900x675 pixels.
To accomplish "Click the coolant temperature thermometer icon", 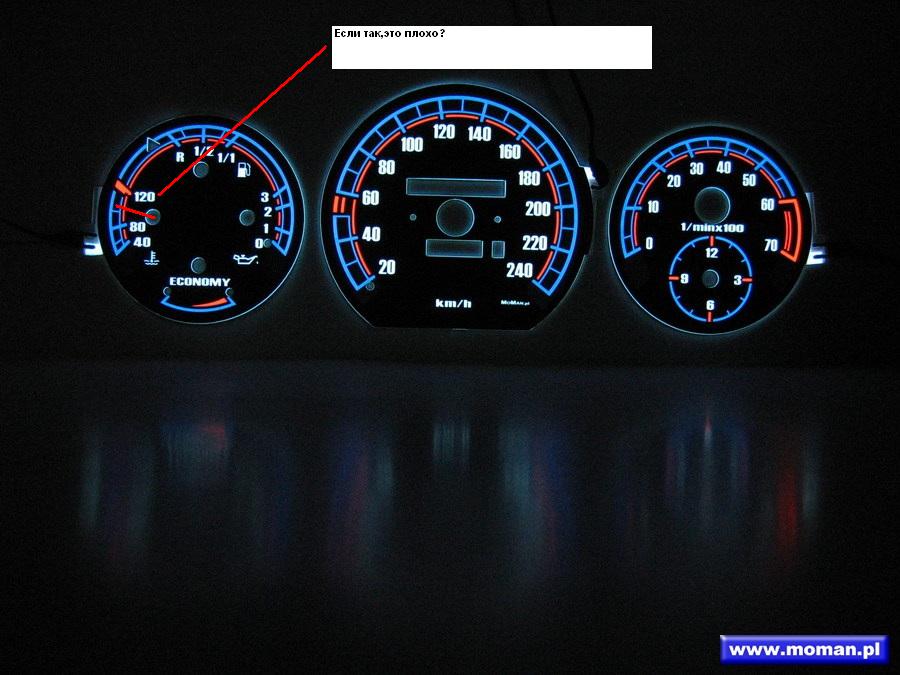I will pos(151,259).
